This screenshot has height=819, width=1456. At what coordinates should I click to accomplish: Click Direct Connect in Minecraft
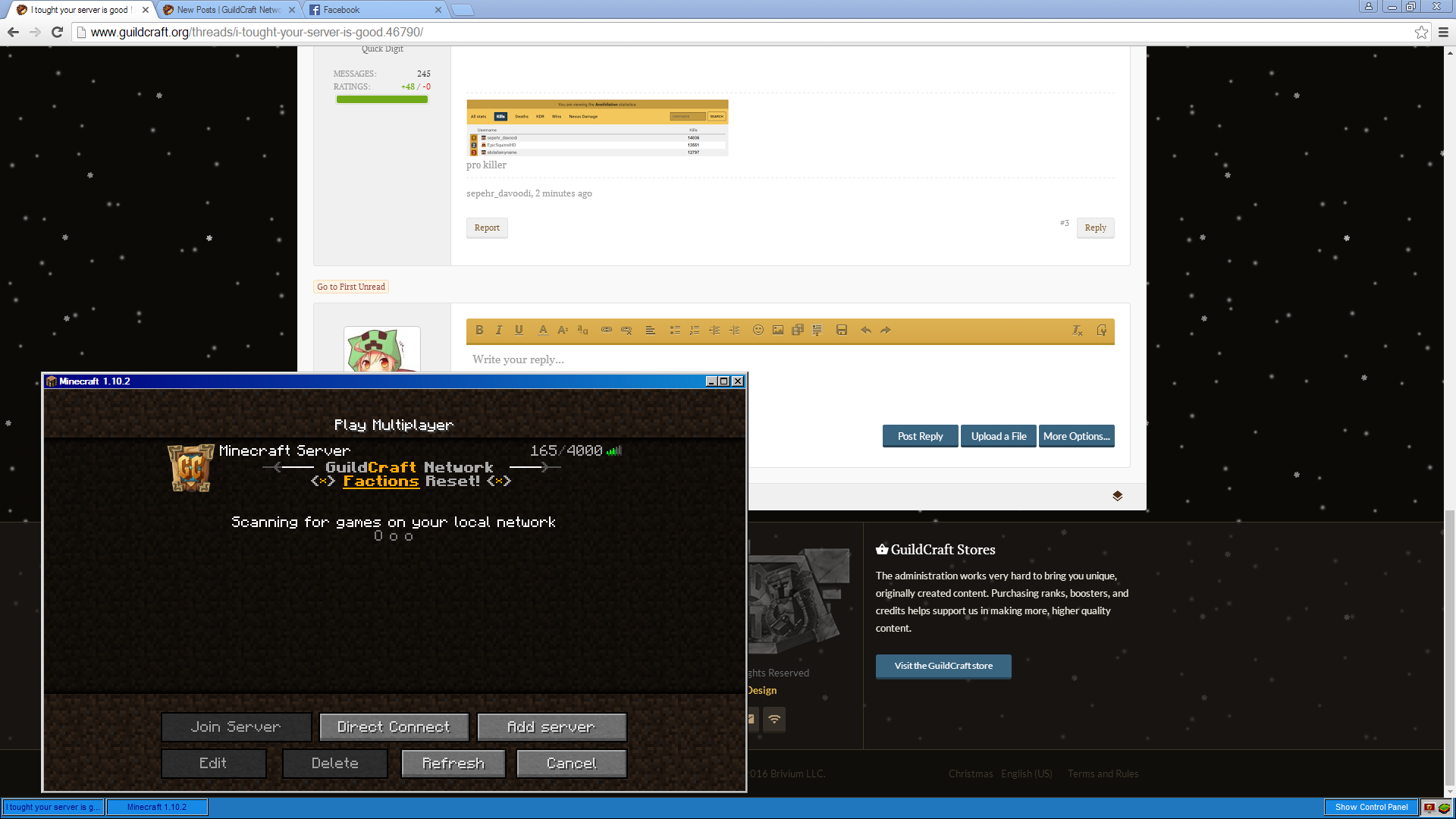[394, 727]
